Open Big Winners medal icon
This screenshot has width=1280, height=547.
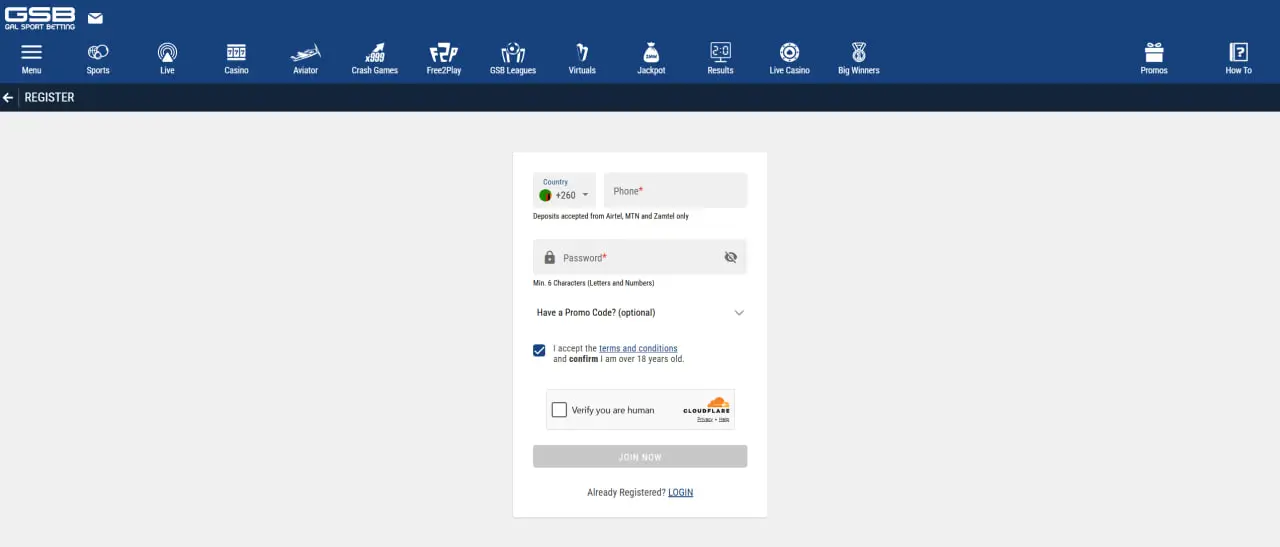[858, 52]
